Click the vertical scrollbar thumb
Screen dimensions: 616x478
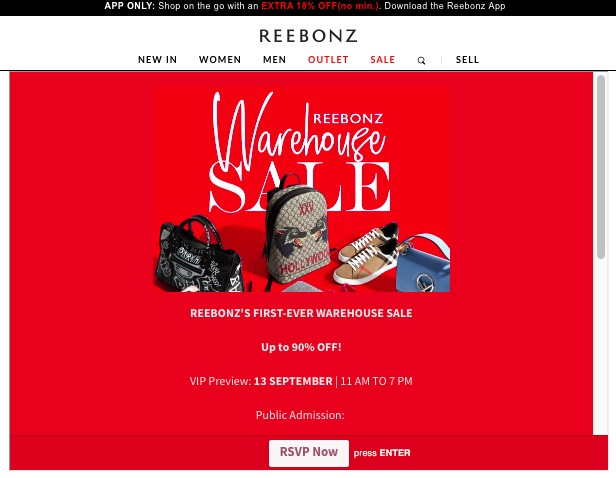[601, 167]
